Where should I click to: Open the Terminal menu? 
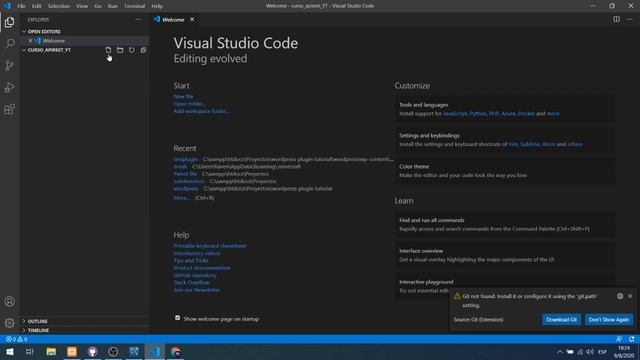134,6
